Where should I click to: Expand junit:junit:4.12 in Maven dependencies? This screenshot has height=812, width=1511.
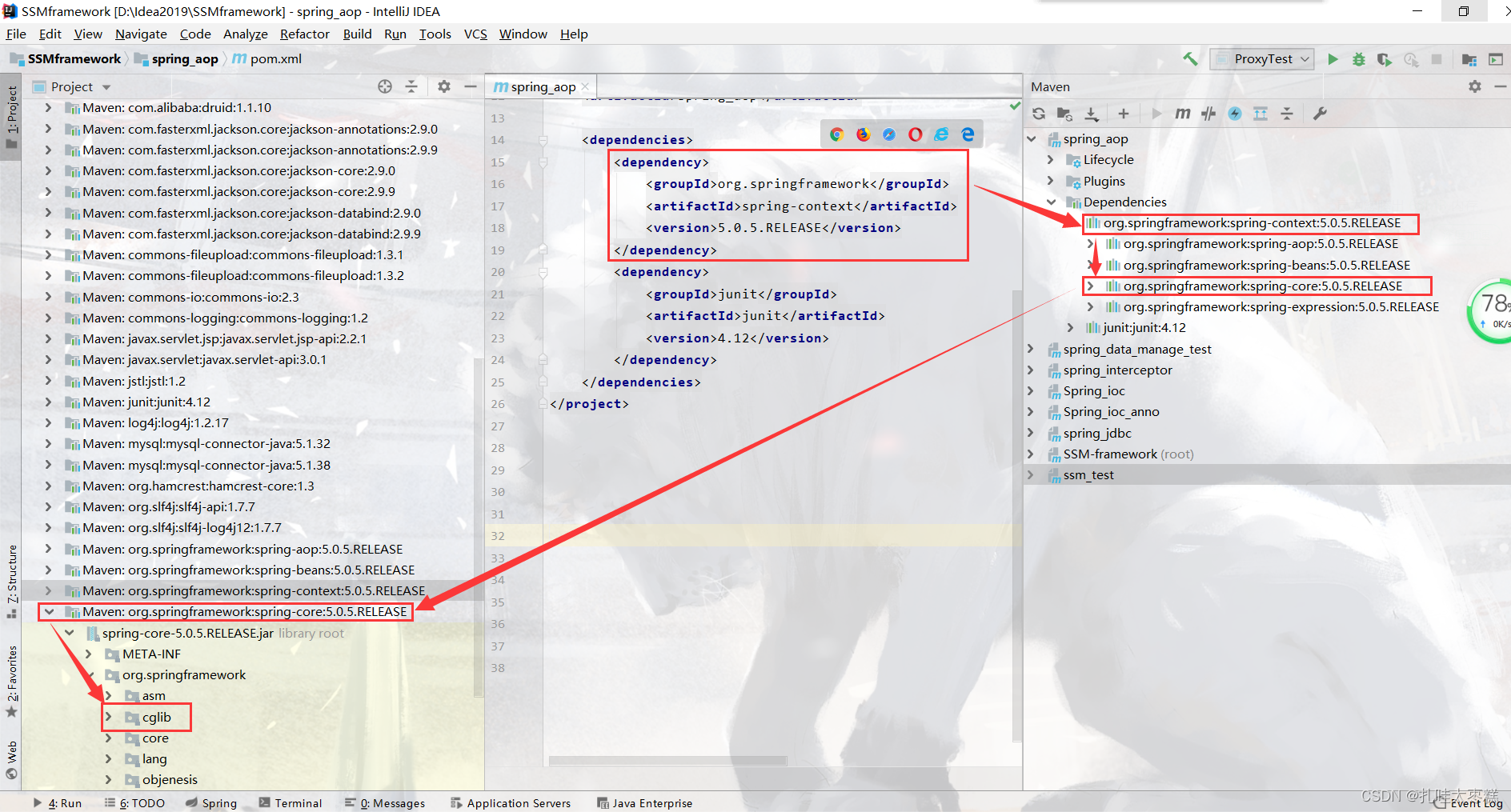pos(1071,328)
